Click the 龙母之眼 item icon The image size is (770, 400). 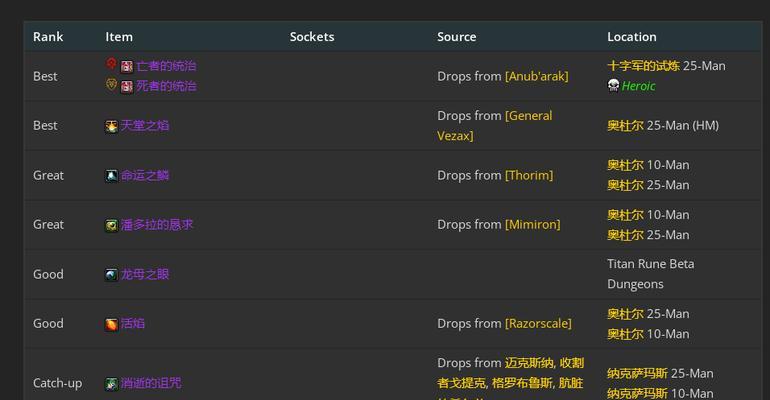pyautogui.click(x=111, y=274)
